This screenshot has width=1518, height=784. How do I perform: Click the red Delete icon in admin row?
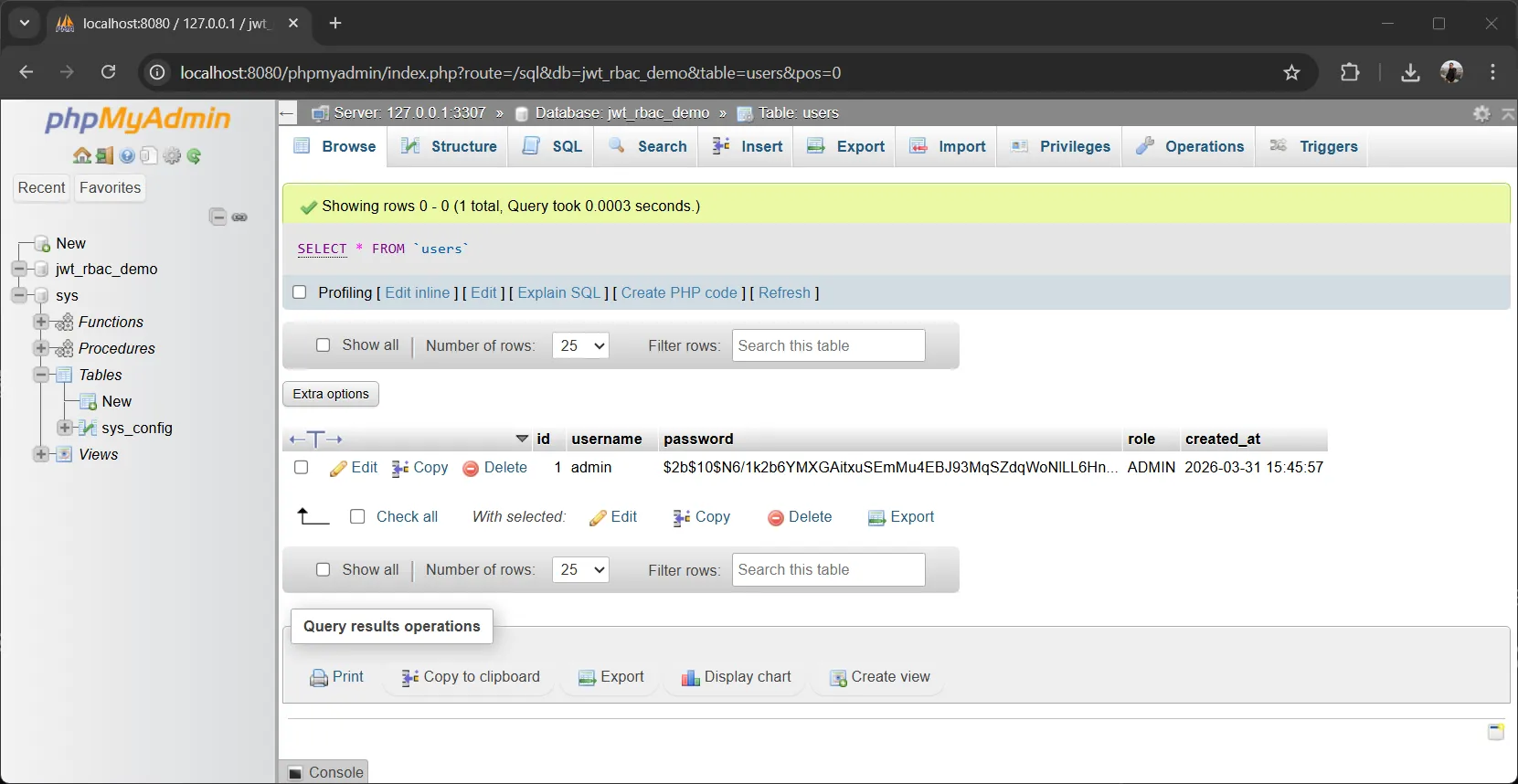pos(471,468)
